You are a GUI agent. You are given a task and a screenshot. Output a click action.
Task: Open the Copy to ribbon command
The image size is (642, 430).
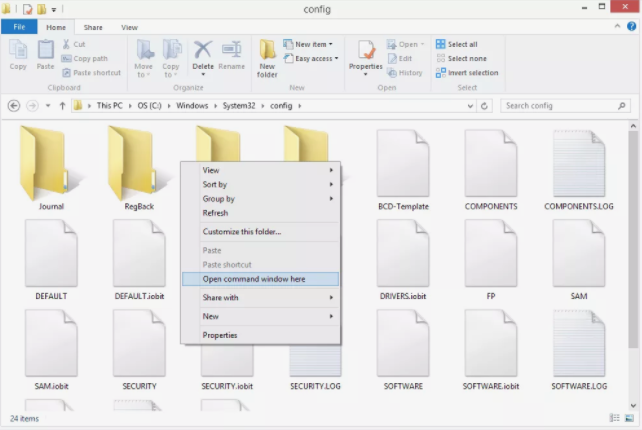[171, 59]
